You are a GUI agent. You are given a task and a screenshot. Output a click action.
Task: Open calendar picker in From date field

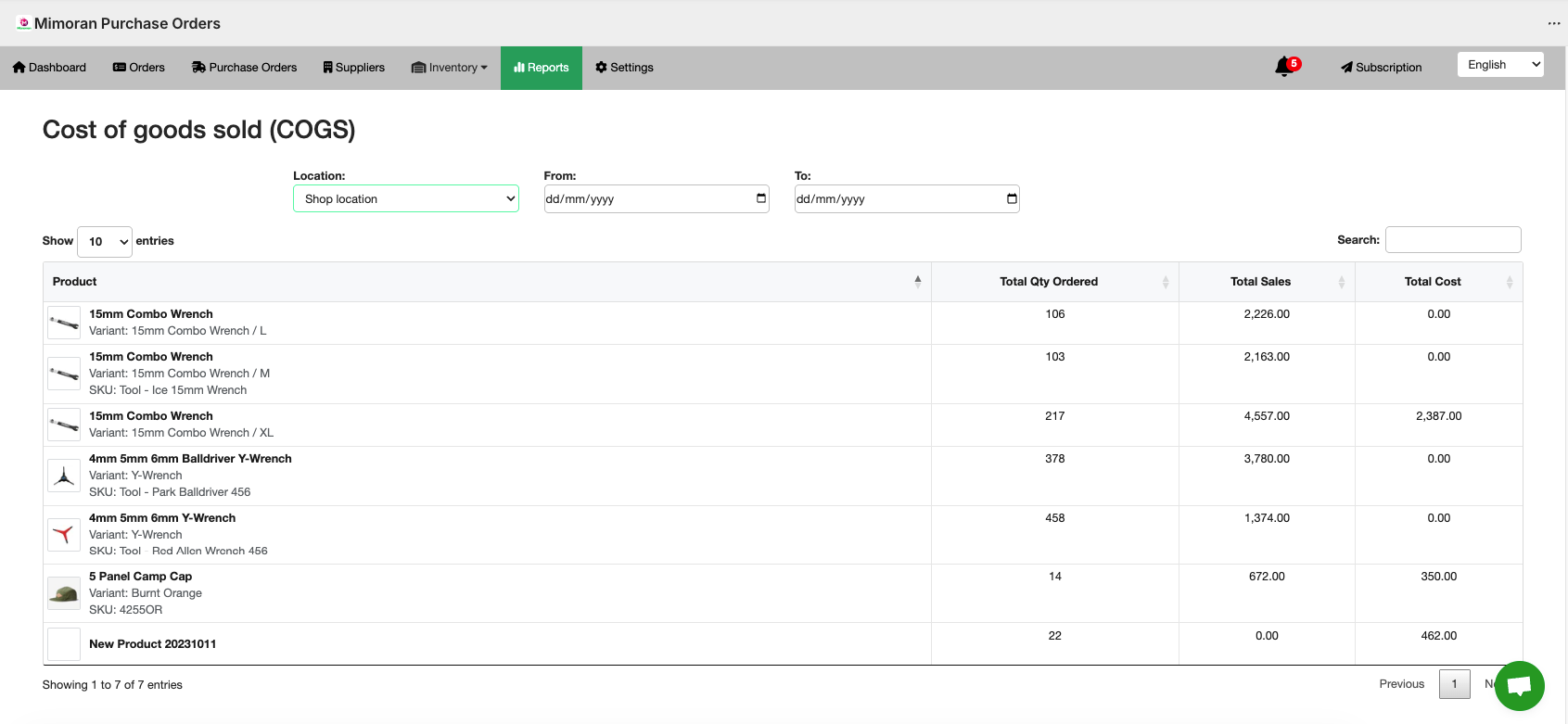pyautogui.click(x=760, y=198)
